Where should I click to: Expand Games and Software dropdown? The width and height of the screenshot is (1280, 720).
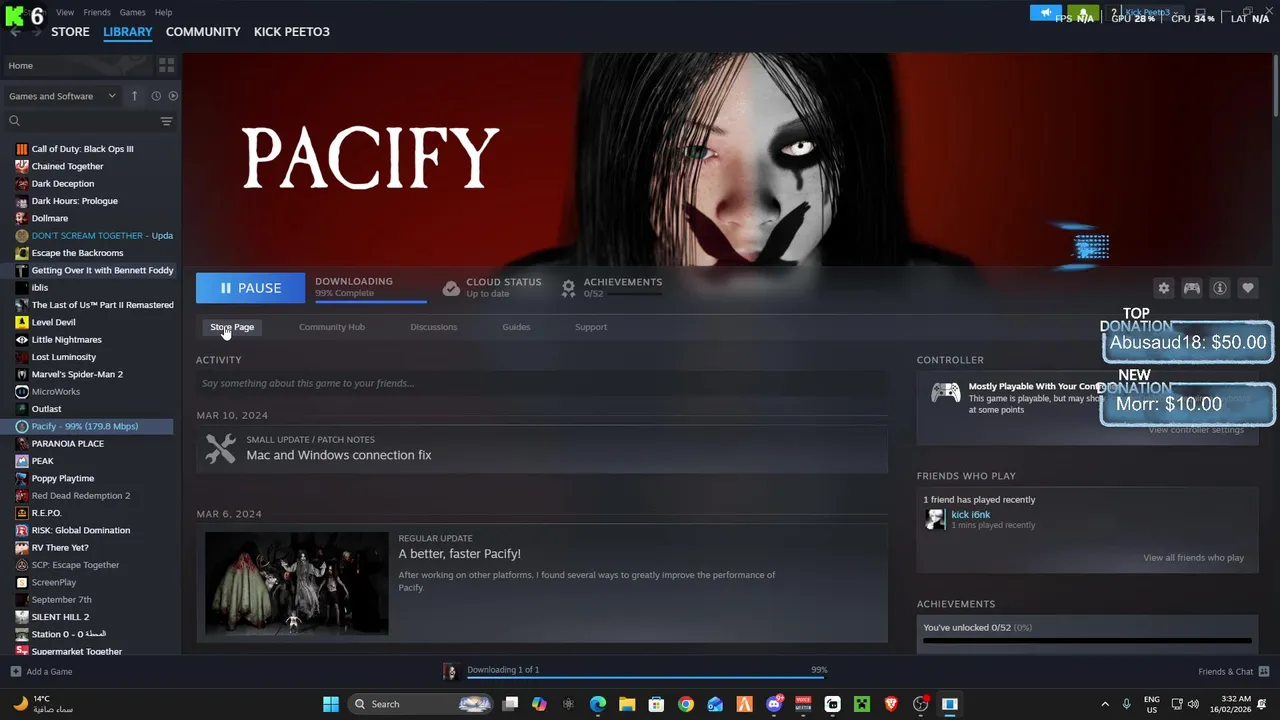[62, 96]
